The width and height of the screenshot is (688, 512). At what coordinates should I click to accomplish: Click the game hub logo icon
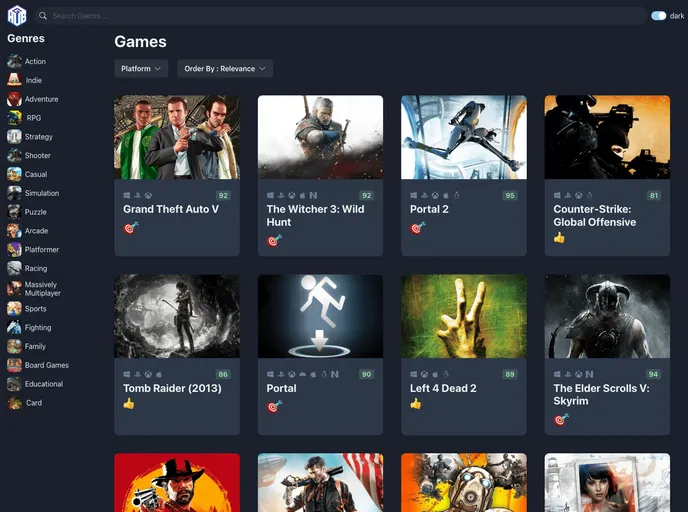coord(17,15)
